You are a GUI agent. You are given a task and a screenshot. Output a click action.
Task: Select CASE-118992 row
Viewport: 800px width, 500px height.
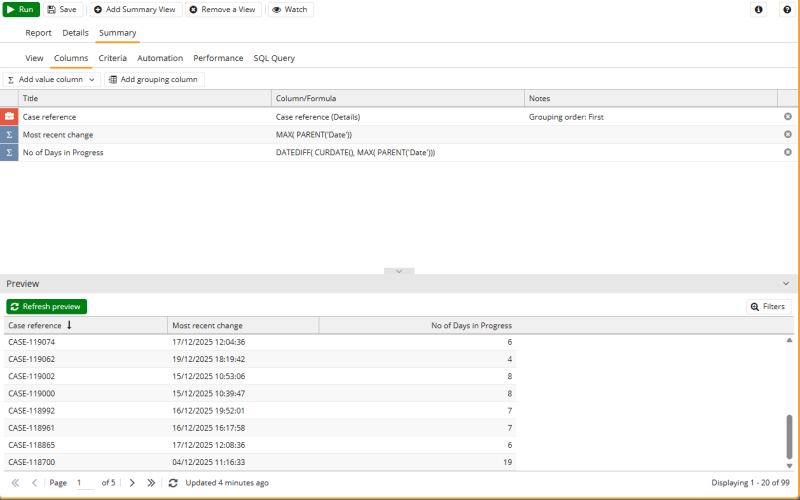tap(260, 411)
